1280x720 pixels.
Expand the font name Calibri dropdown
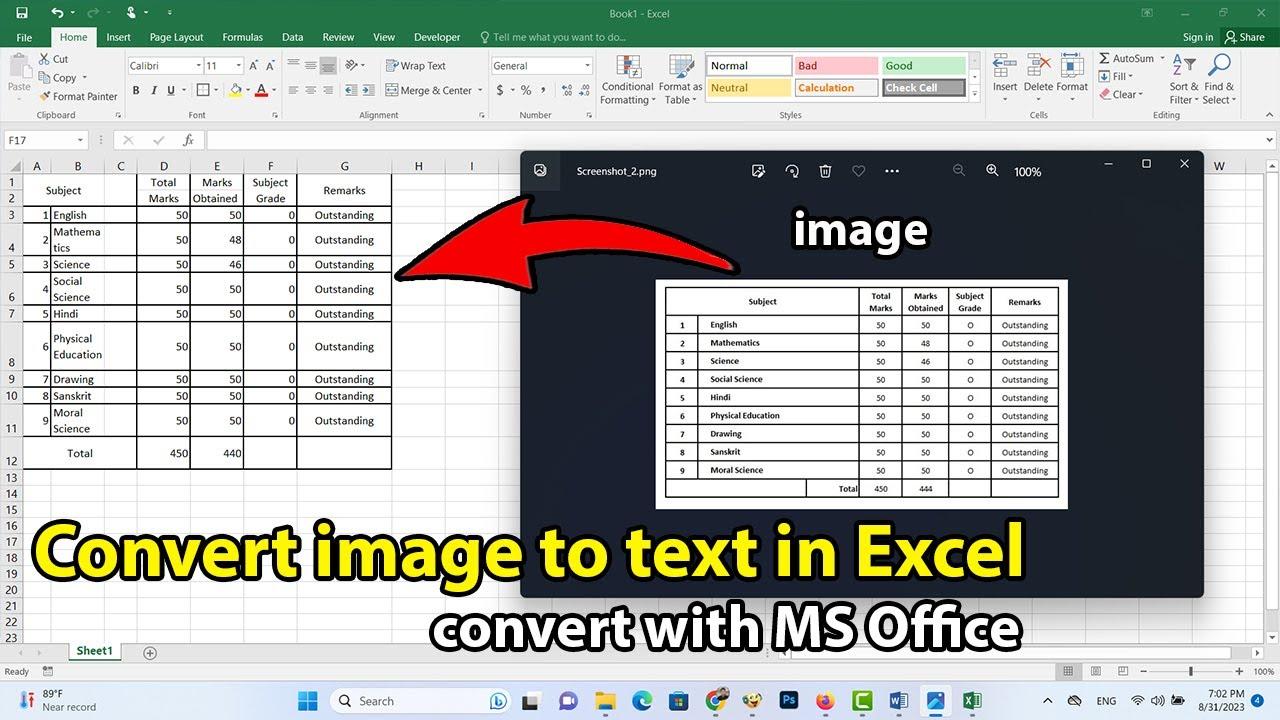pos(198,66)
